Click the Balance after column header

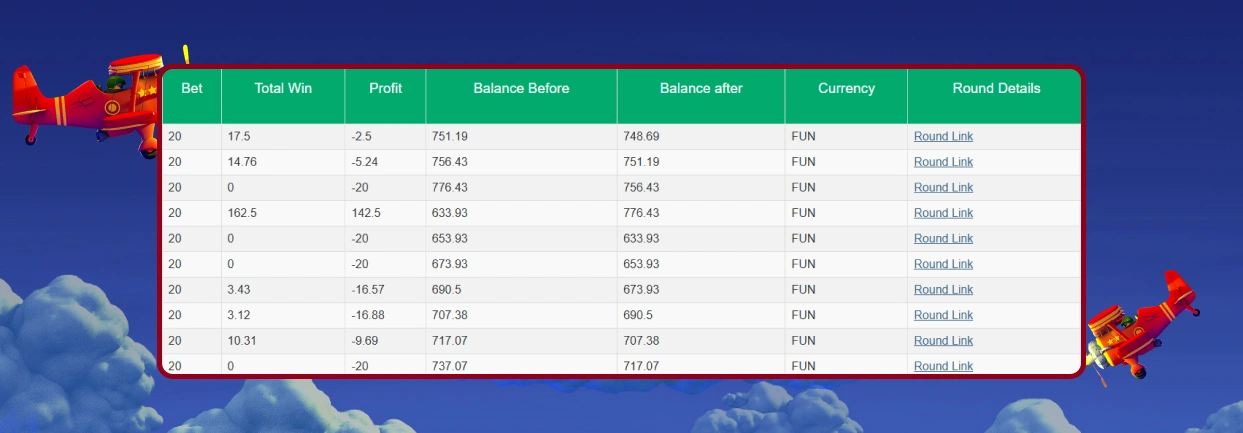coord(701,89)
